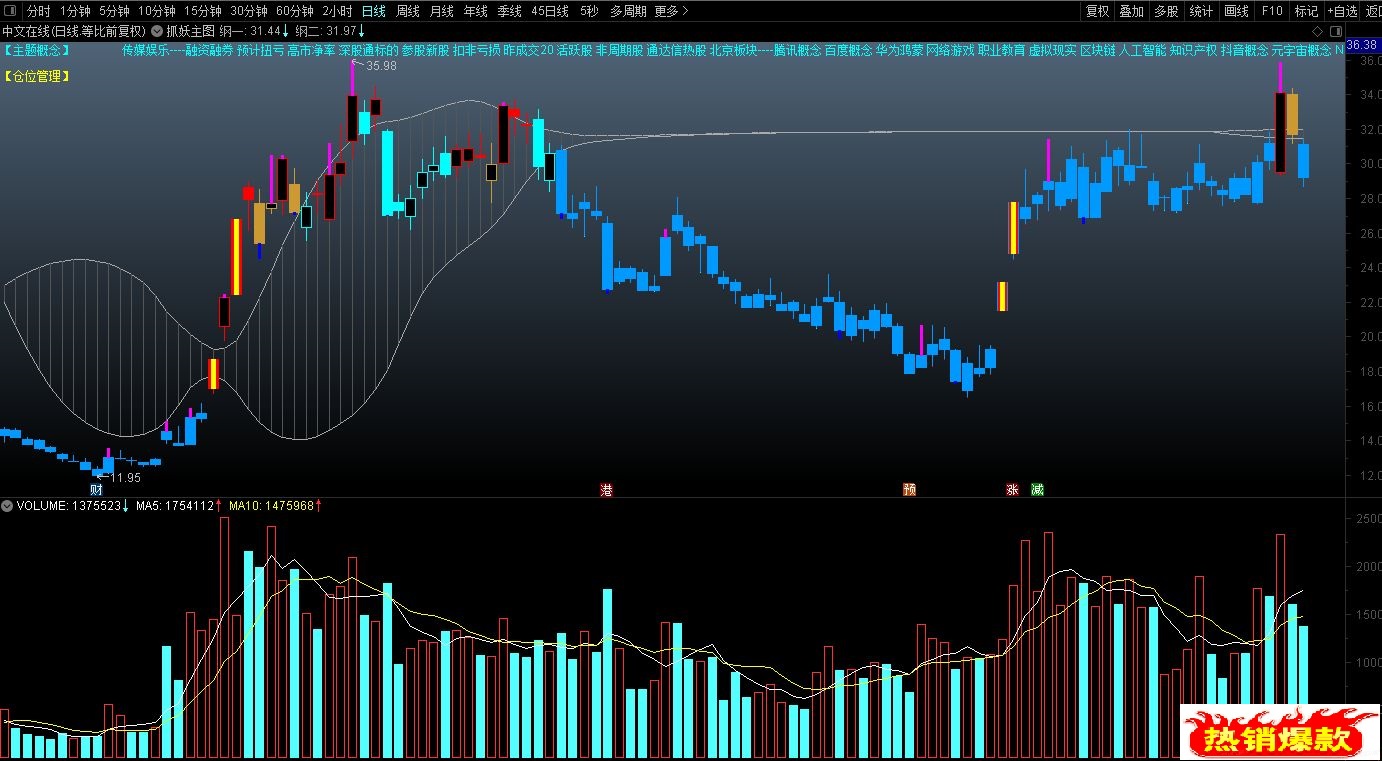Add stock via +自选 button
The image size is (1382, 761).
pyautogui.click(x=1342, y=11)
